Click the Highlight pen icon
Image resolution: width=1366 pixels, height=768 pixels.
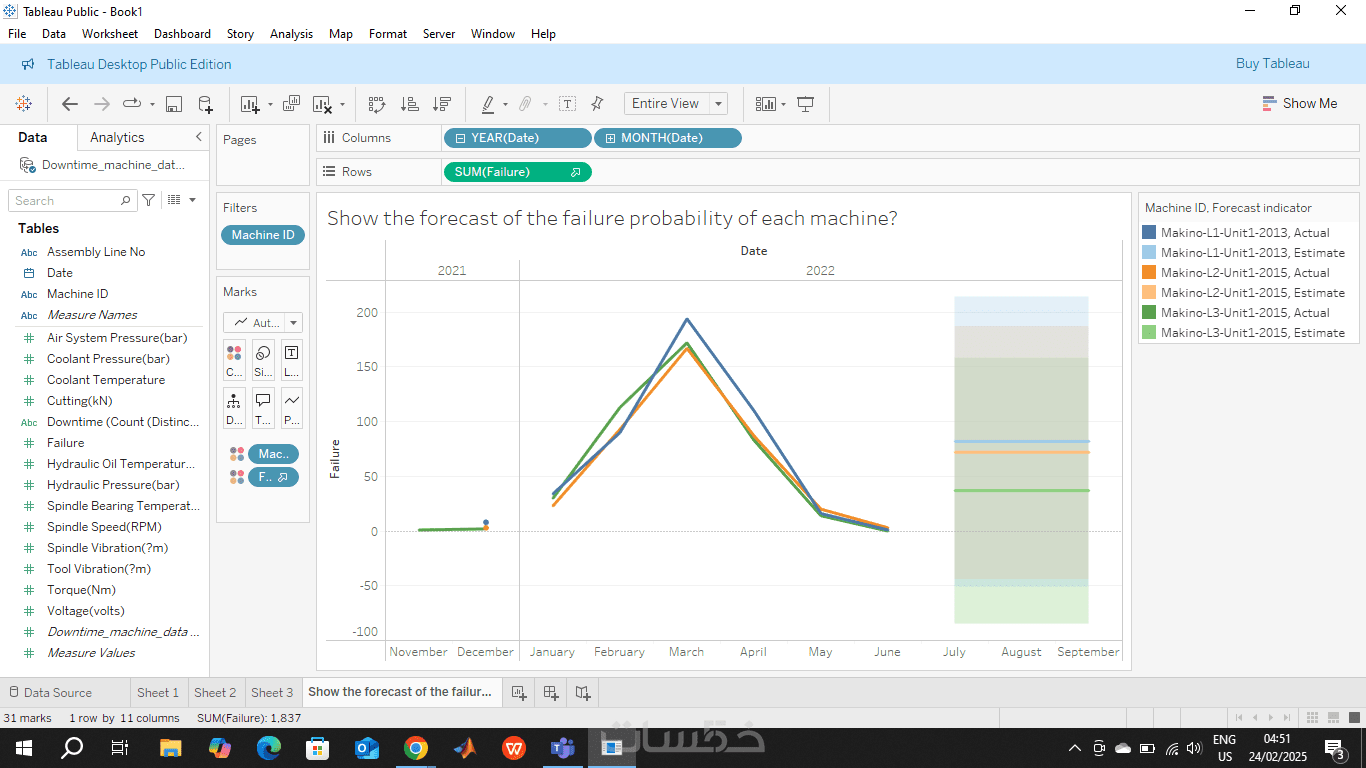click(x=488, y=104)
